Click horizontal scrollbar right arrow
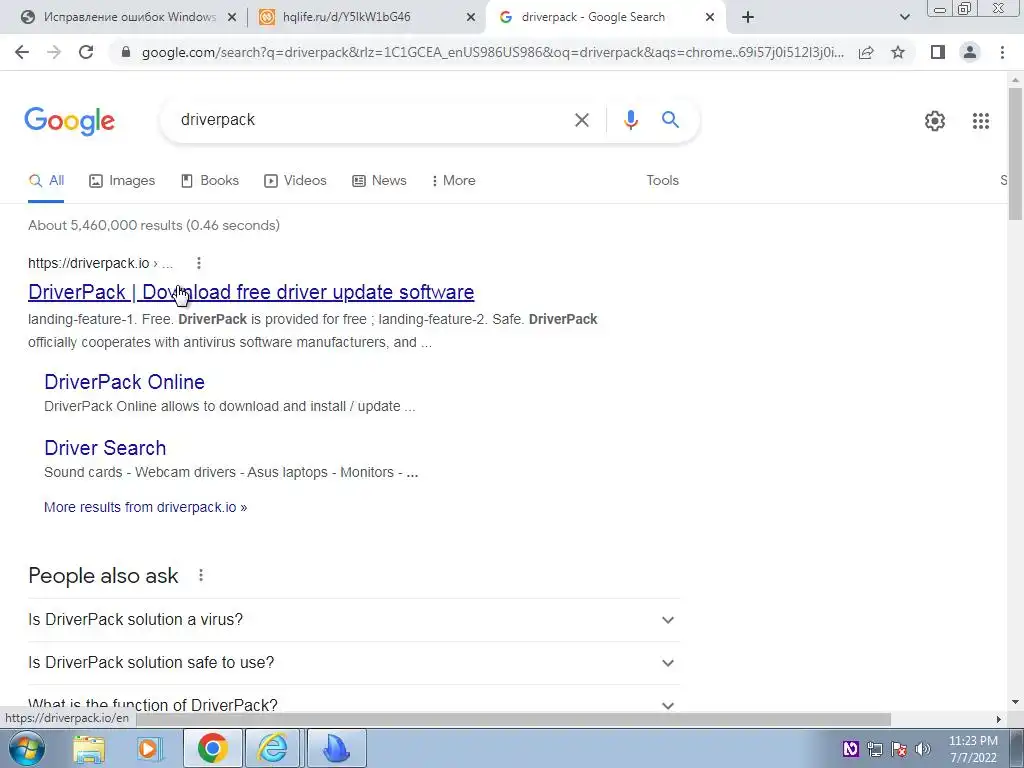Viewport: 1024px width, 768px height. [999, 719]
